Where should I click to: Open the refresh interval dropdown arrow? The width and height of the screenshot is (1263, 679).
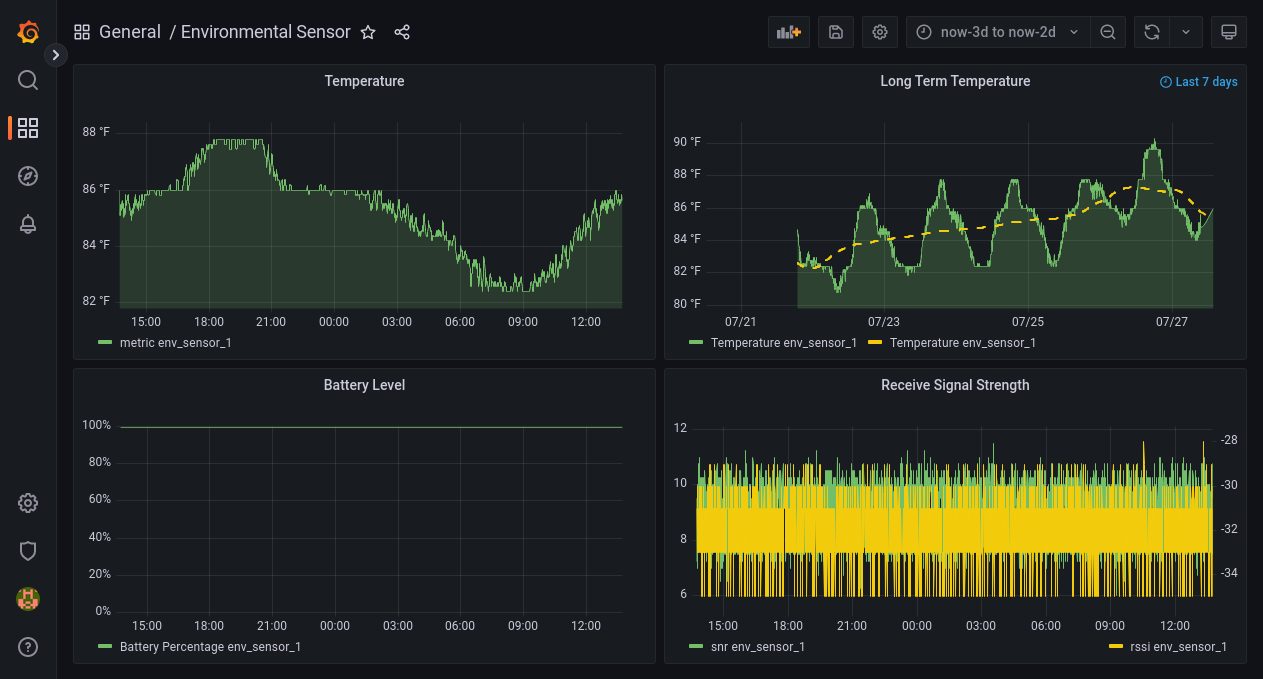tap(1186, 32)
